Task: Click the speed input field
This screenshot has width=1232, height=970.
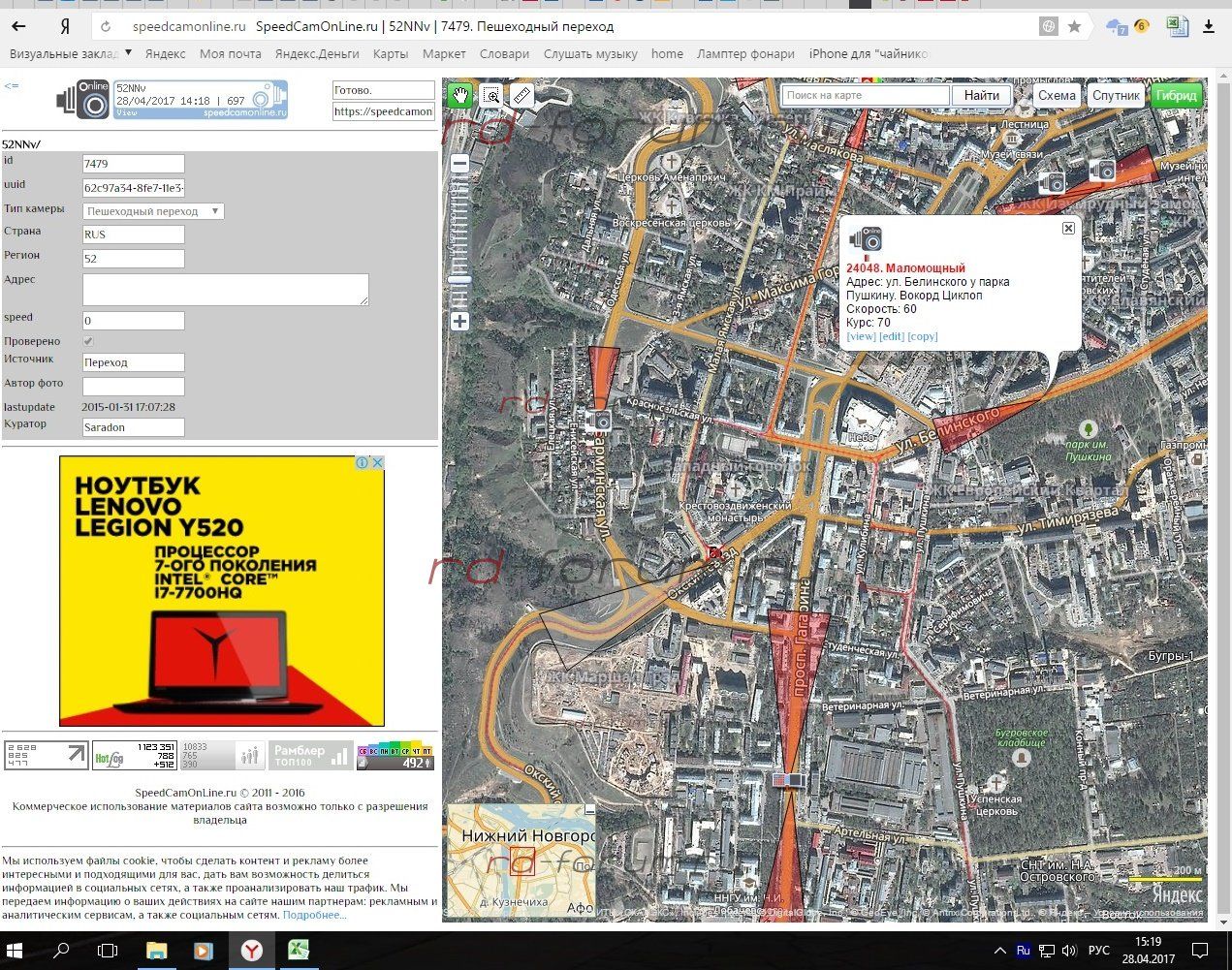Action: tap(134, 321)
